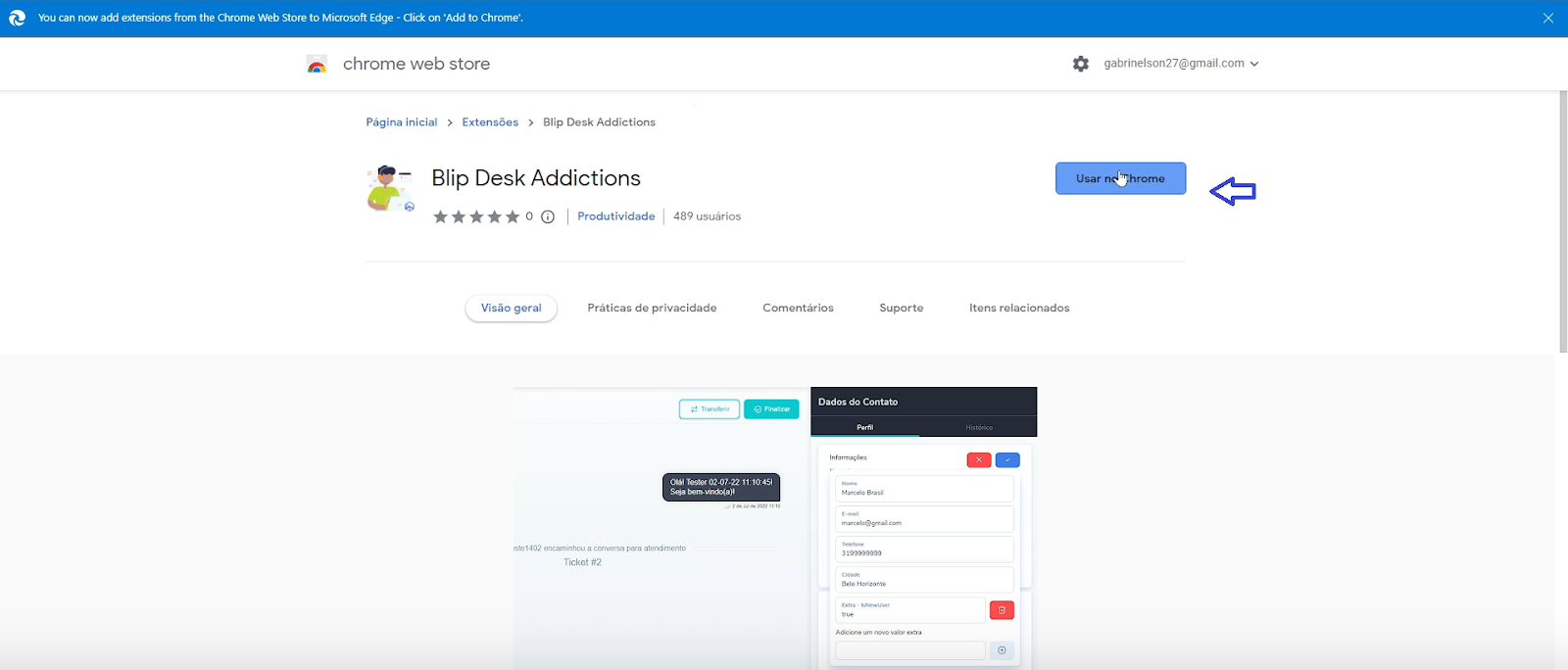
Task: Open settings via the gear icon
Action: [x=1081, y=64]
